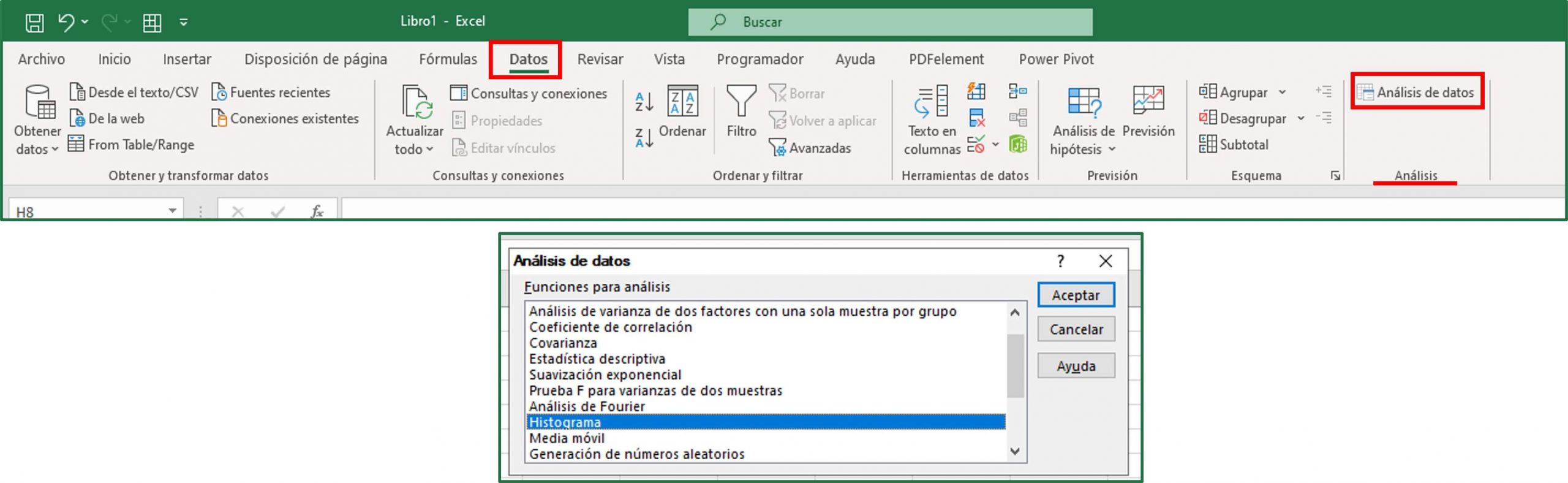Open Texto en columnas wizard

coord(932,120)
